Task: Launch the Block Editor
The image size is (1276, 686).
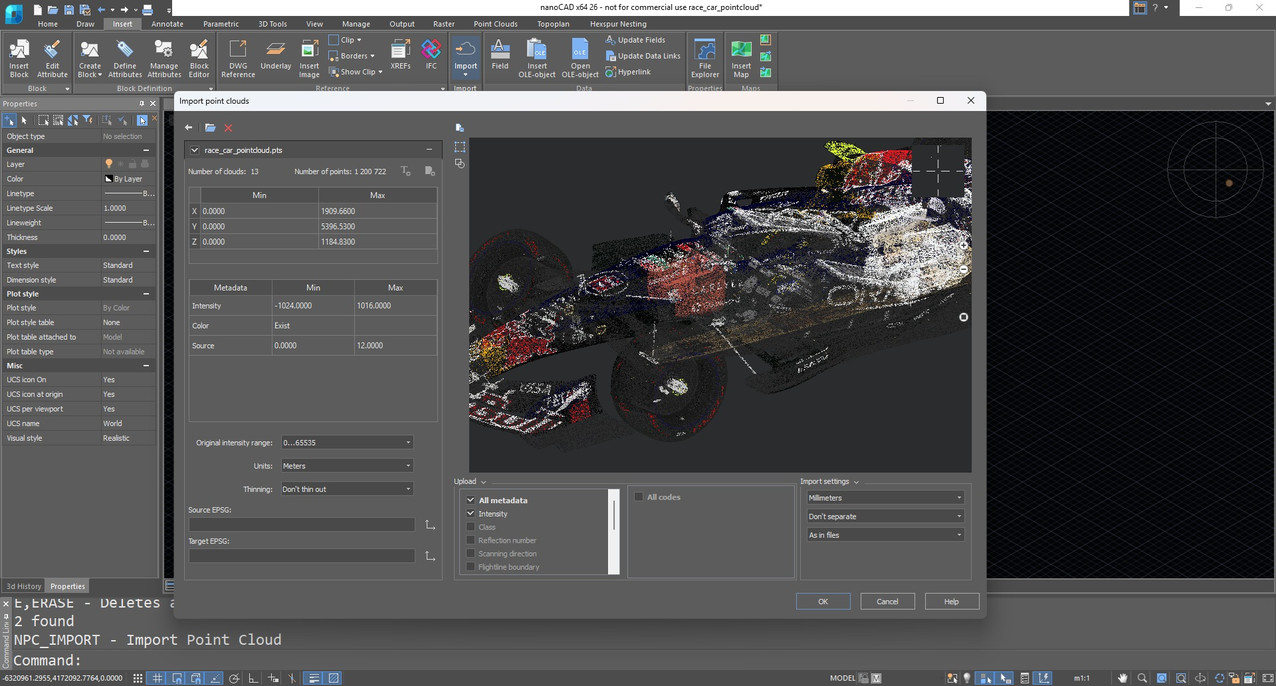Action: (x=199, y=57)
